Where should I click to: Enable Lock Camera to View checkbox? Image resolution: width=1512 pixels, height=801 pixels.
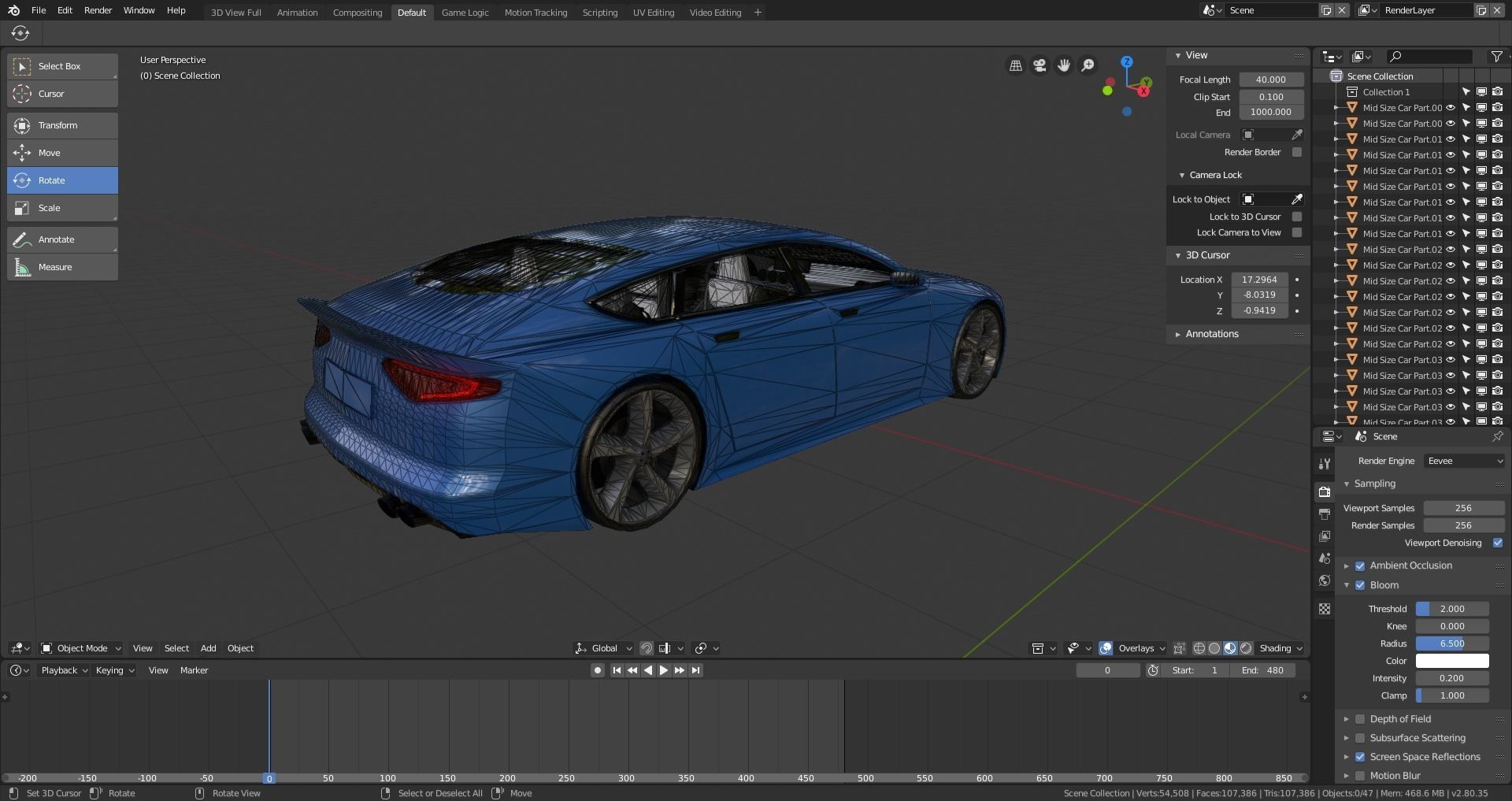pyautogui.click(x=1297, y=232)
